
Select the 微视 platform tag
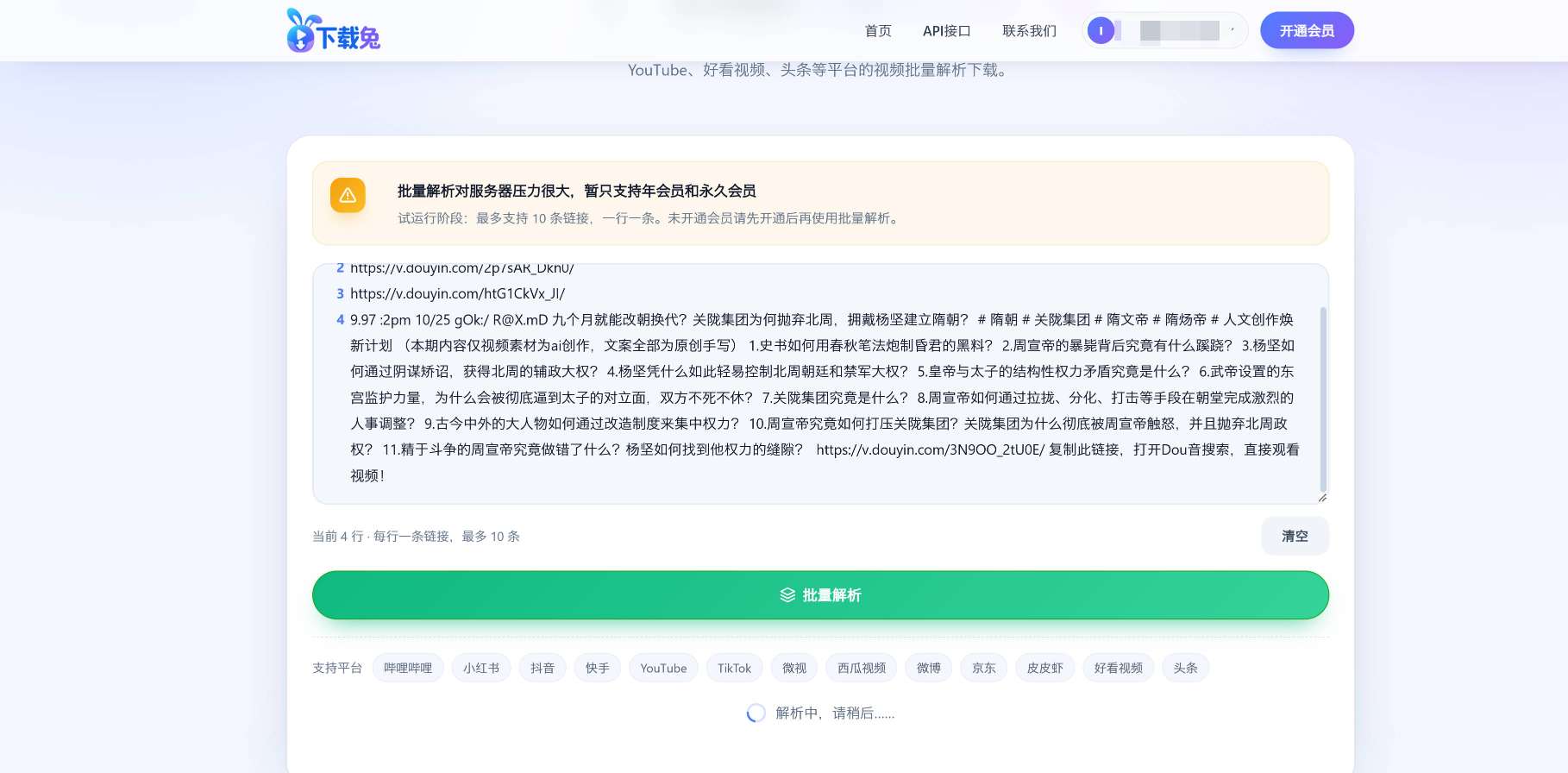click(x=794, y=668)
